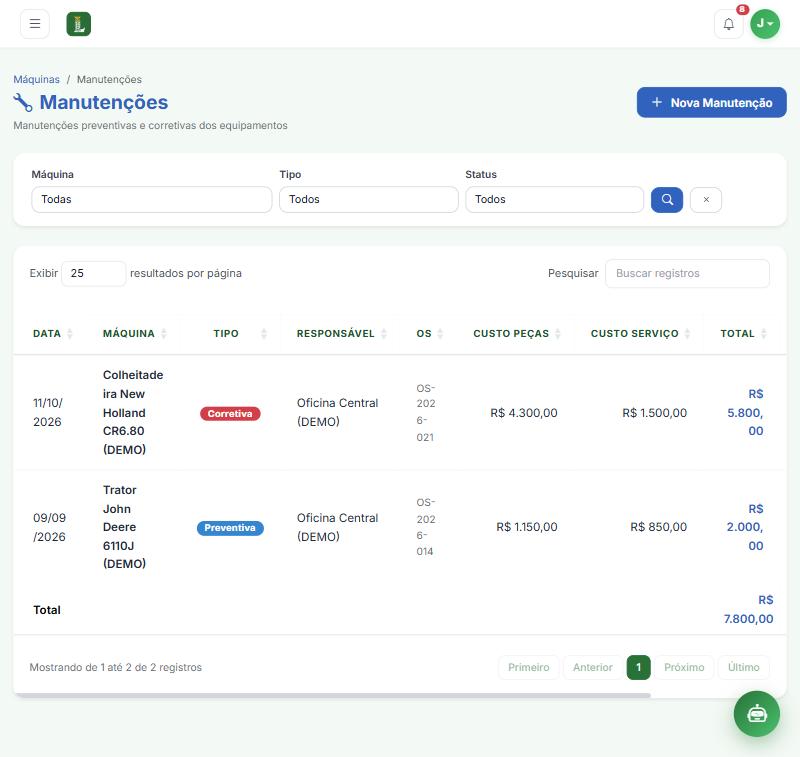Viewport: 800px width, 757px height.
Task: Select page 1 in pagination
Action: tap(638, 667)
